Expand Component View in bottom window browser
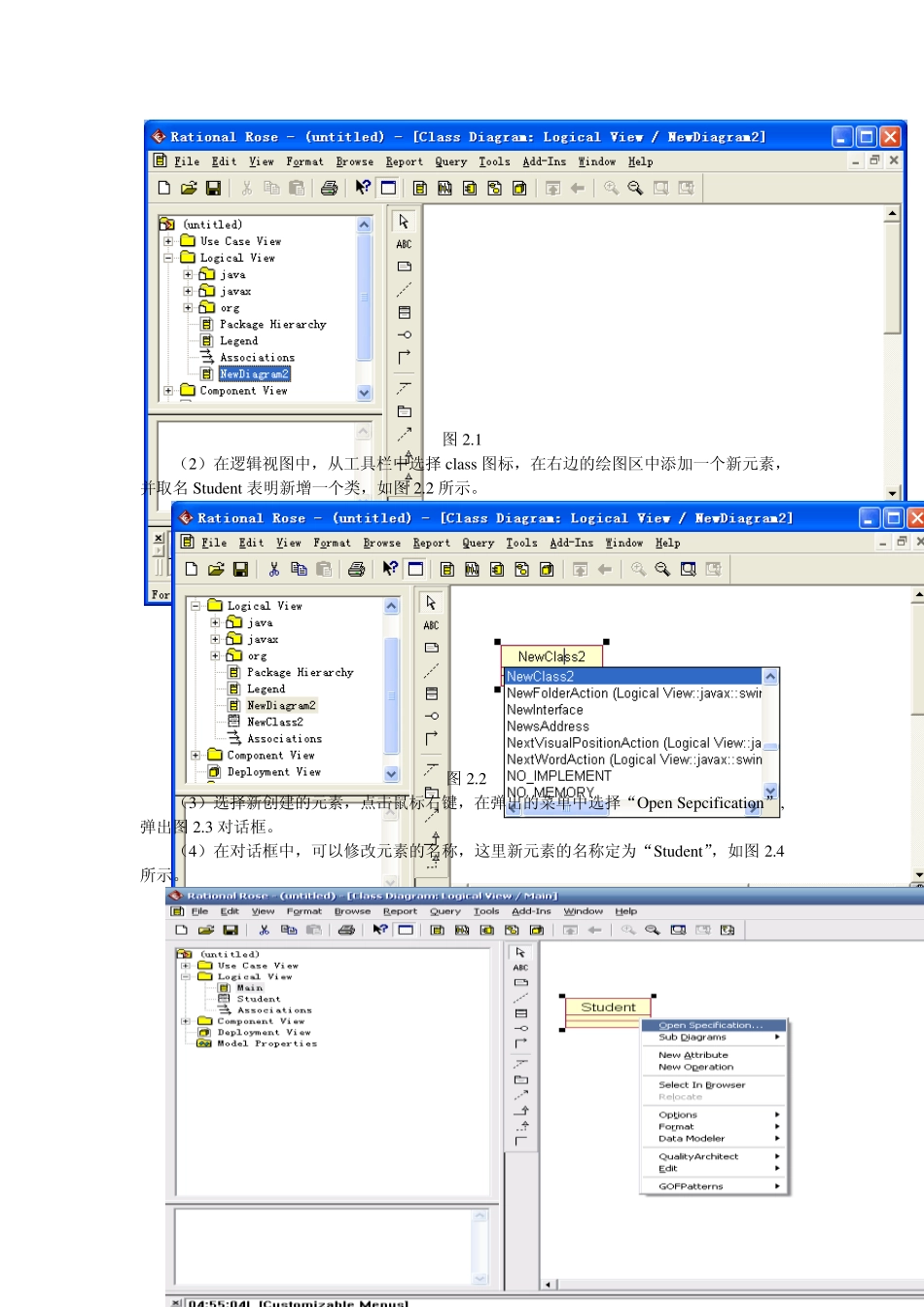The image size is (924, 1307). coord(186,1021)
